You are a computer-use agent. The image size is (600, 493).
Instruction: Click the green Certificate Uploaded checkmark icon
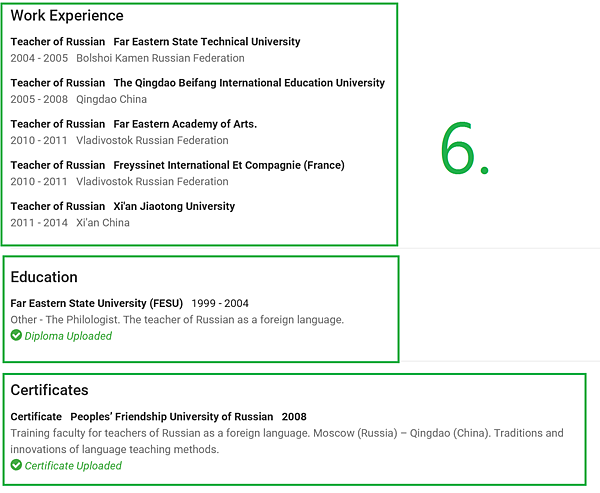click(16, 465)
